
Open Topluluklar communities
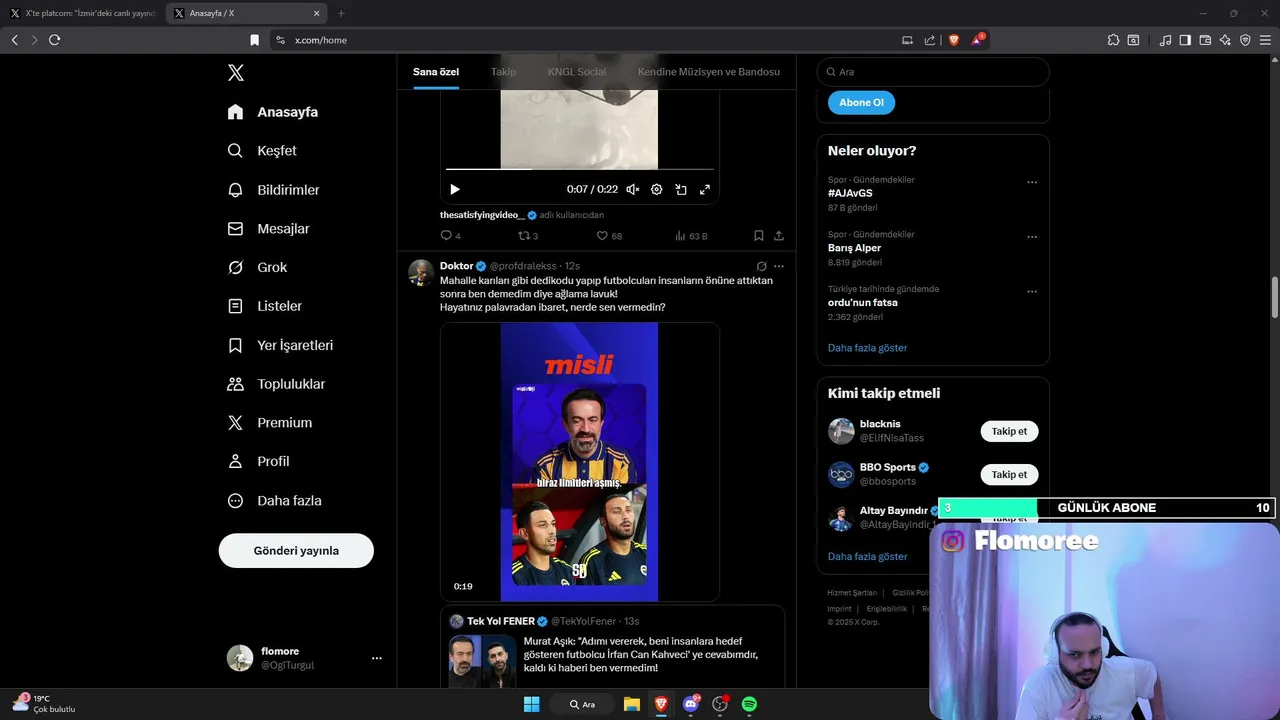(277, 384)
